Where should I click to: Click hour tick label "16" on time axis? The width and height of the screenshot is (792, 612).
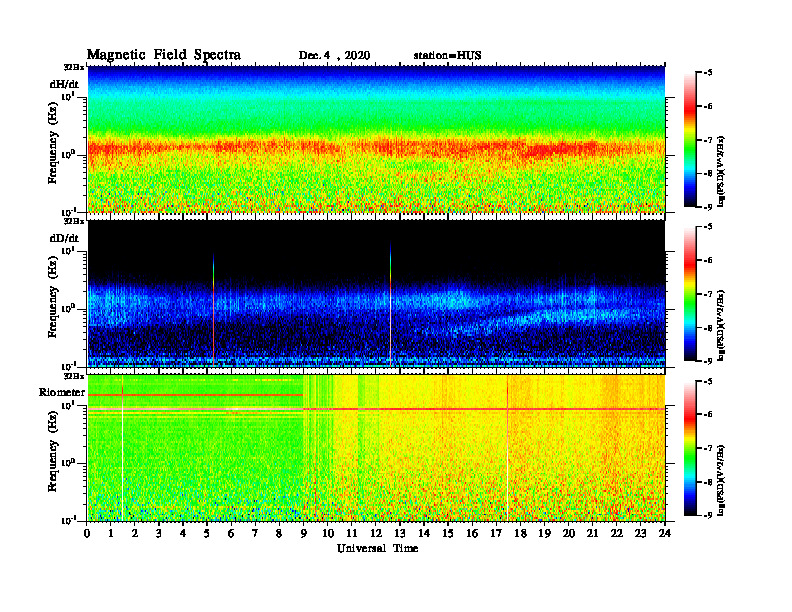coord(472,534)
